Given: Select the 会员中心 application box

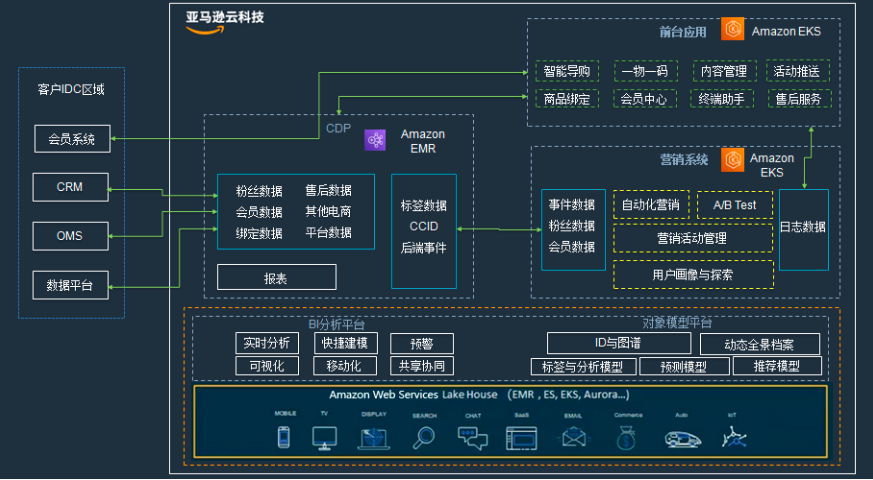Looking at the screenshot, I should [644, 99].
